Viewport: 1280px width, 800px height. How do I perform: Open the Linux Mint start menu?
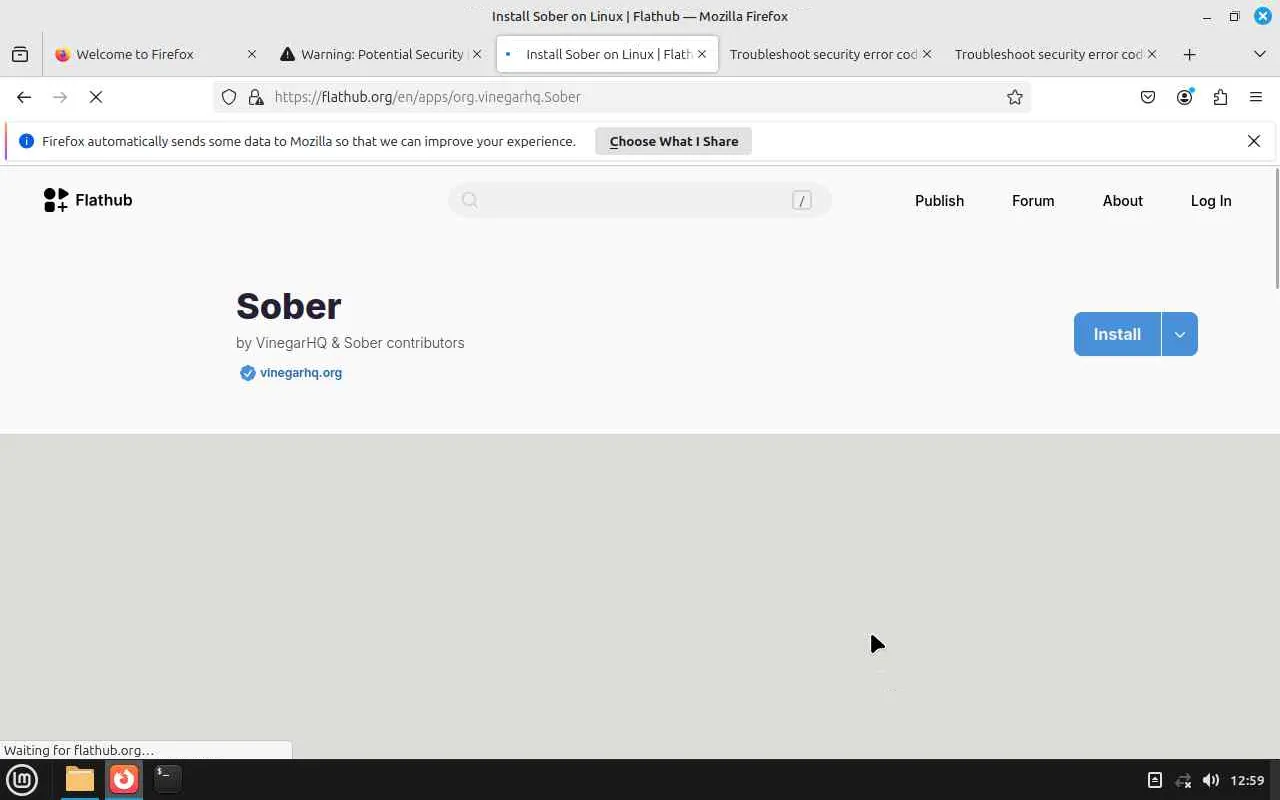(22, 779)
